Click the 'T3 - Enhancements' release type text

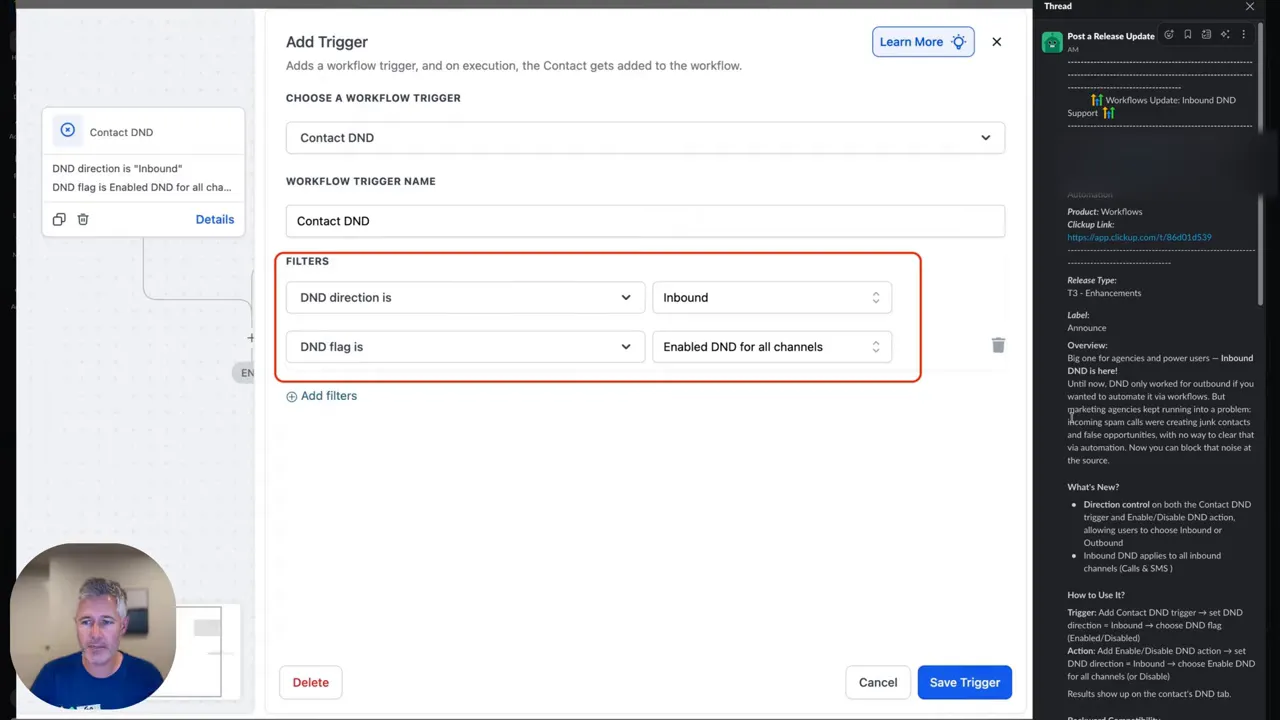(x=1104, y=293)
